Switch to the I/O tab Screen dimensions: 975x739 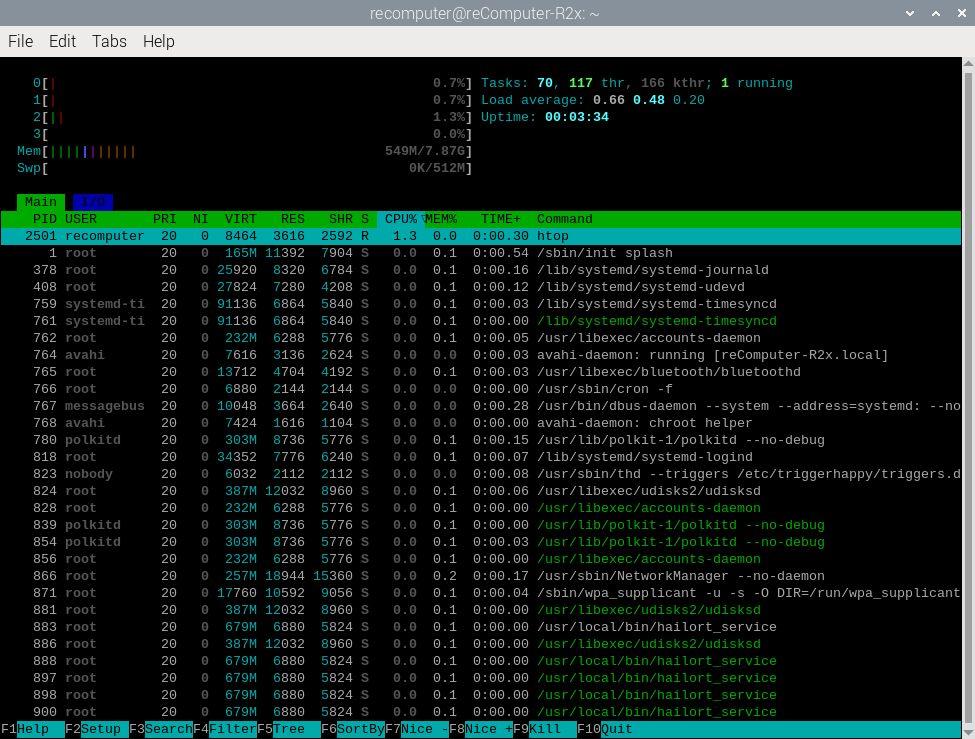click(x=93, y=202)
